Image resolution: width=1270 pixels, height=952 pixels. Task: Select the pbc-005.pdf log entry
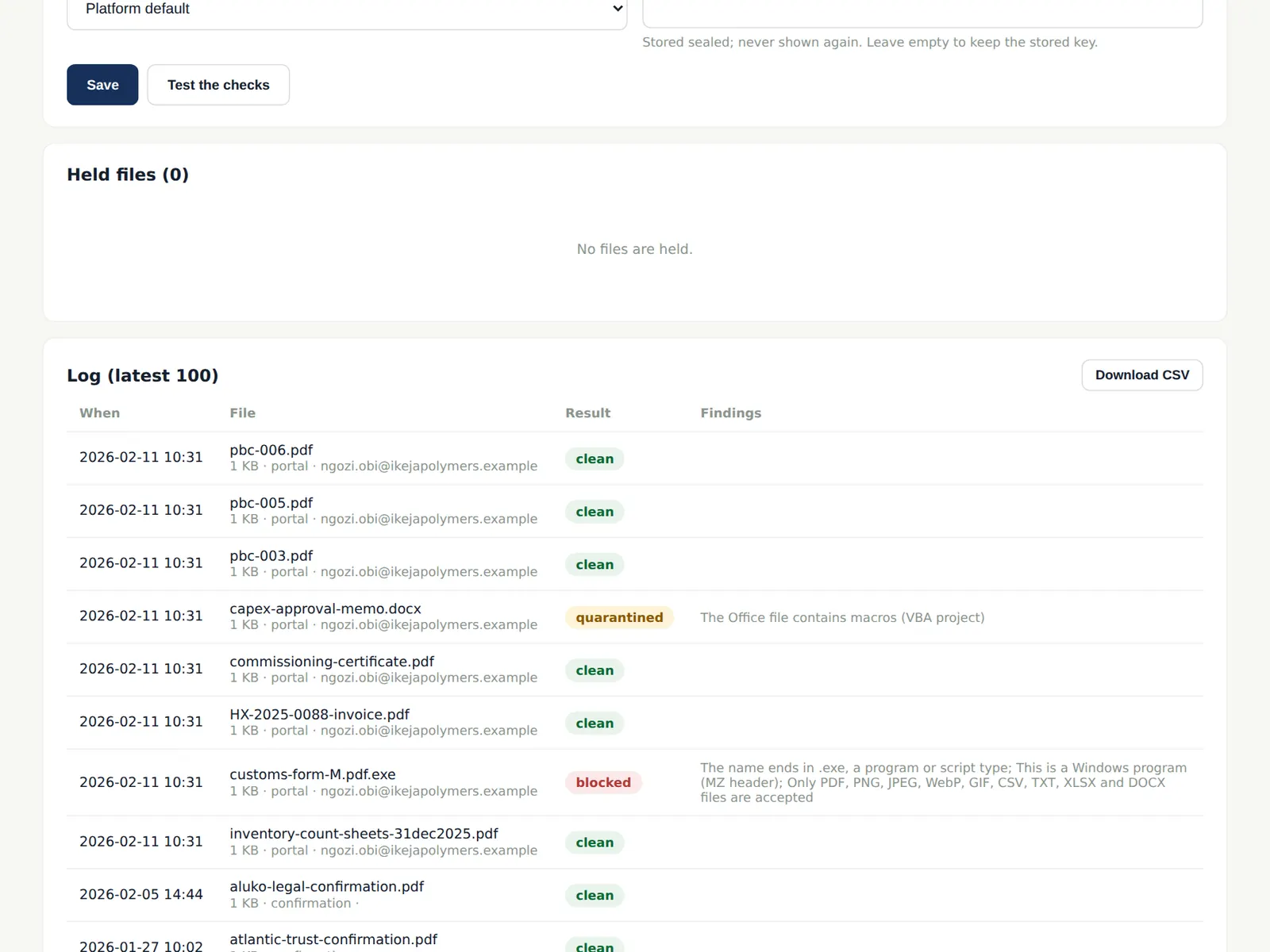click(635, 512)
